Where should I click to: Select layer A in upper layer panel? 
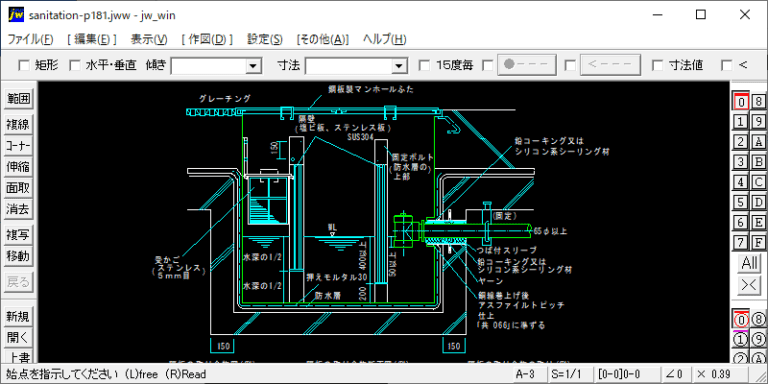click(x=759, y=142)
